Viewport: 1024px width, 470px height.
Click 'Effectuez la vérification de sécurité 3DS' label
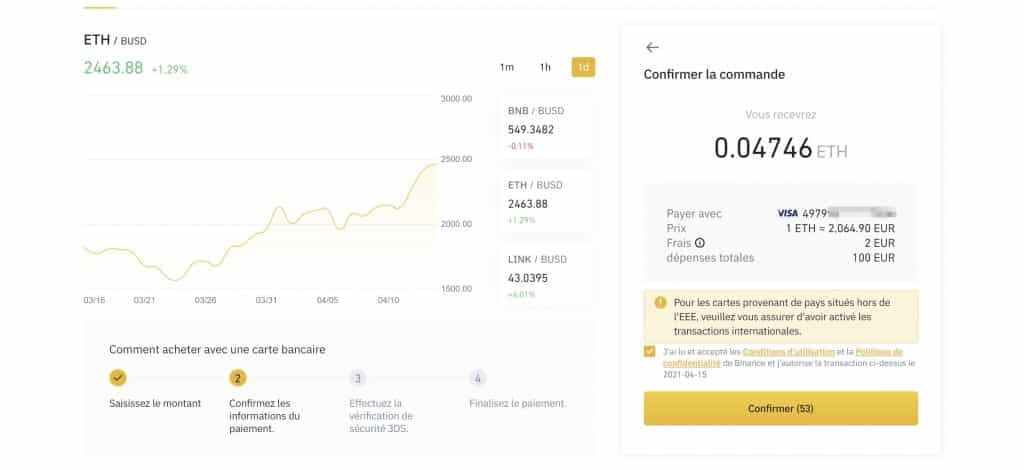point(381,416)
